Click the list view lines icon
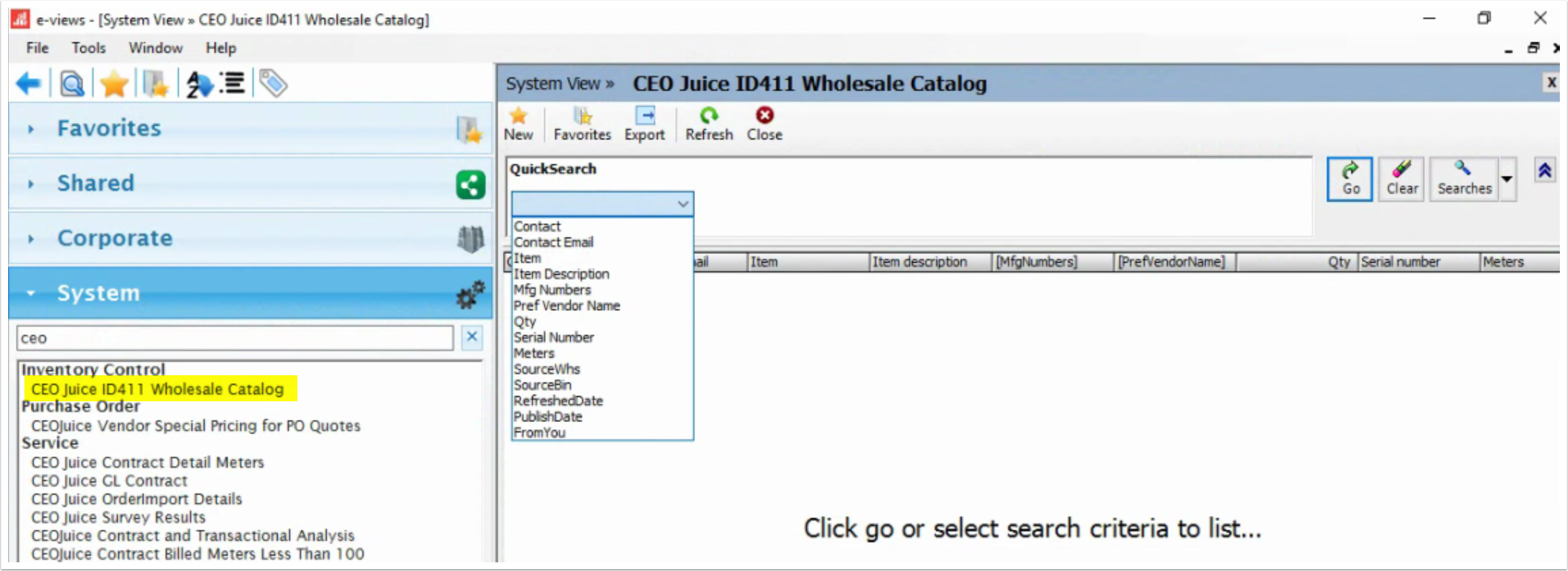 point(233,84)
